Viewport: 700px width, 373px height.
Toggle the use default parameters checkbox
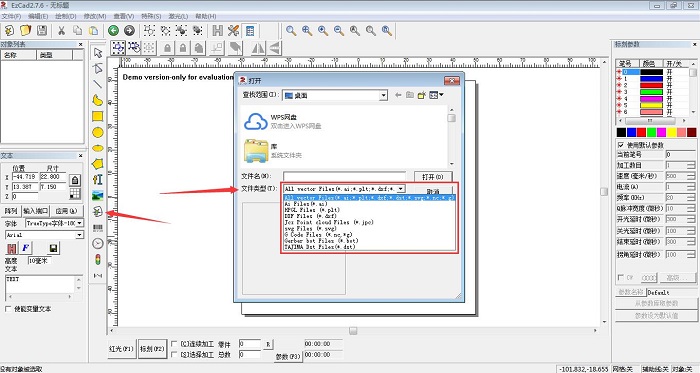621,145
